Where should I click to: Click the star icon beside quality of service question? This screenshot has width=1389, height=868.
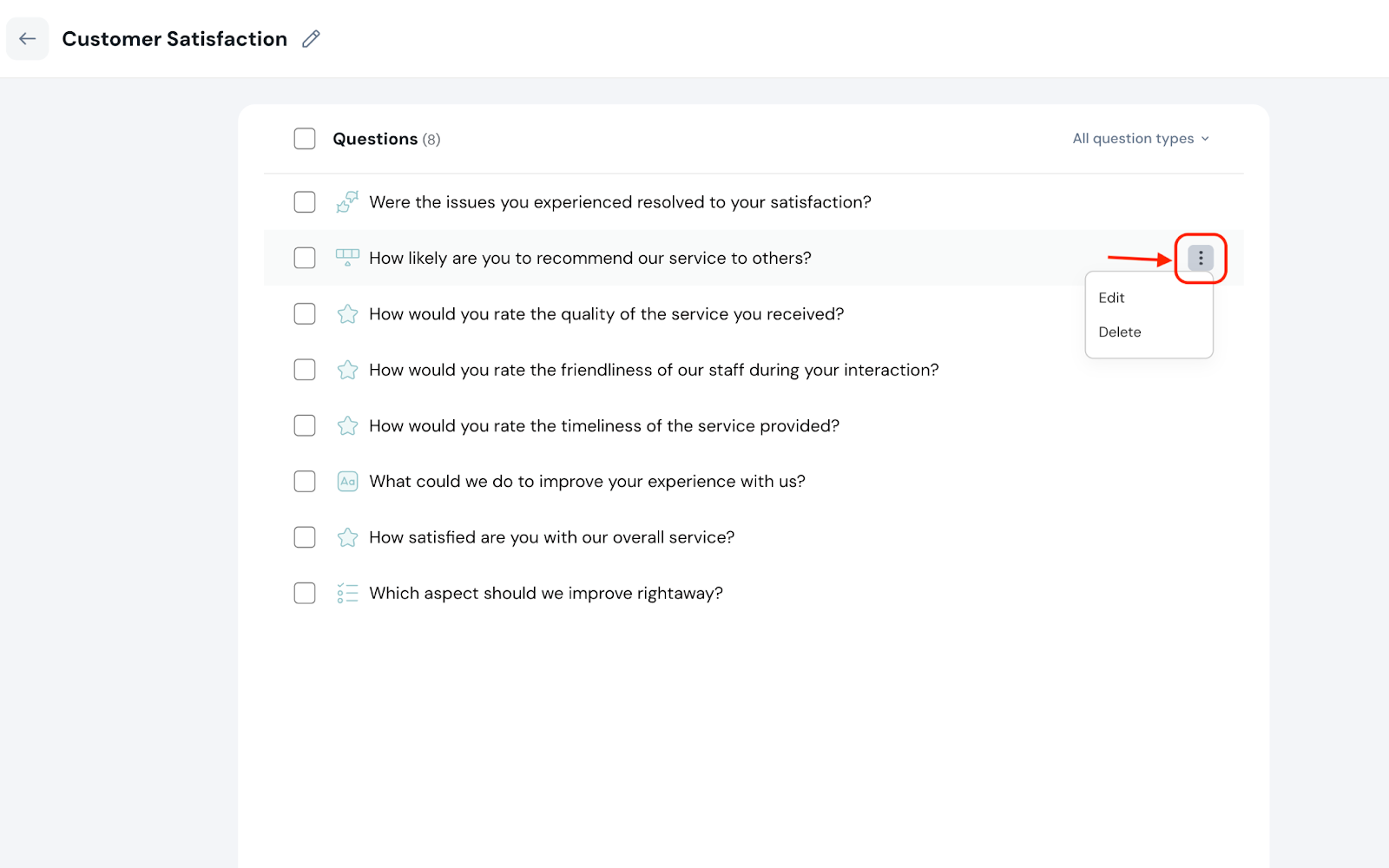(347, 314)
